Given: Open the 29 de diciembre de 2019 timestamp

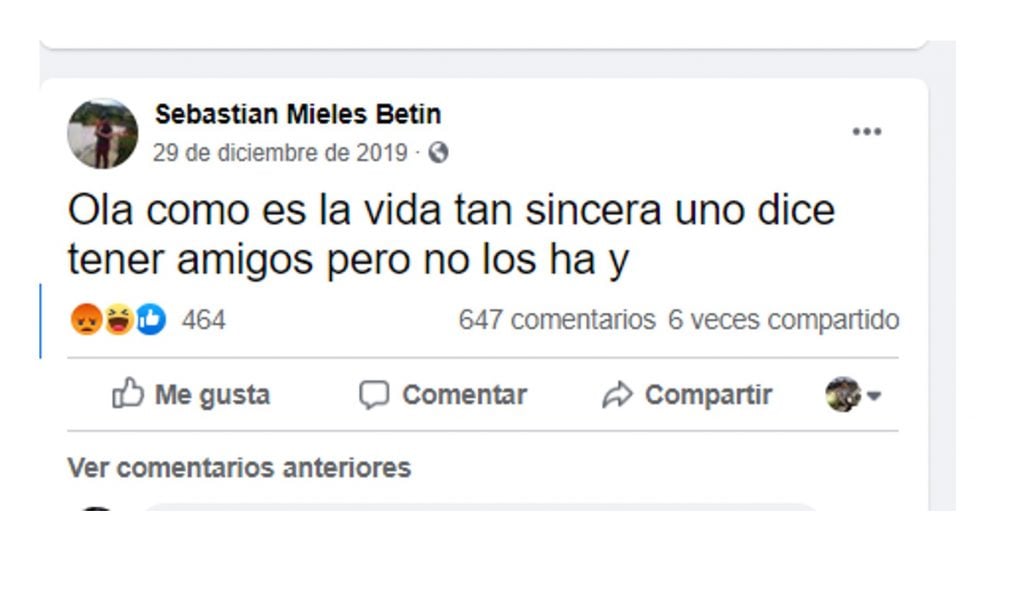Looking at the screenshot, I should click(280, 153).
